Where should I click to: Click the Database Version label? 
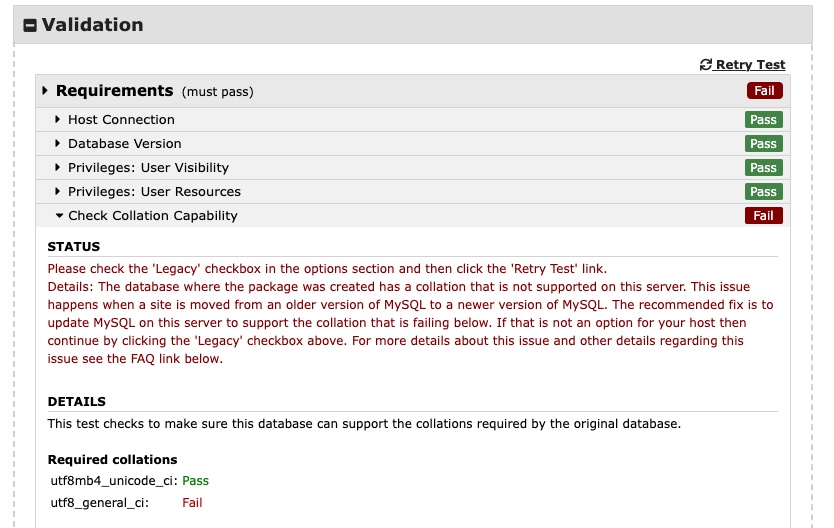point(124,144)
